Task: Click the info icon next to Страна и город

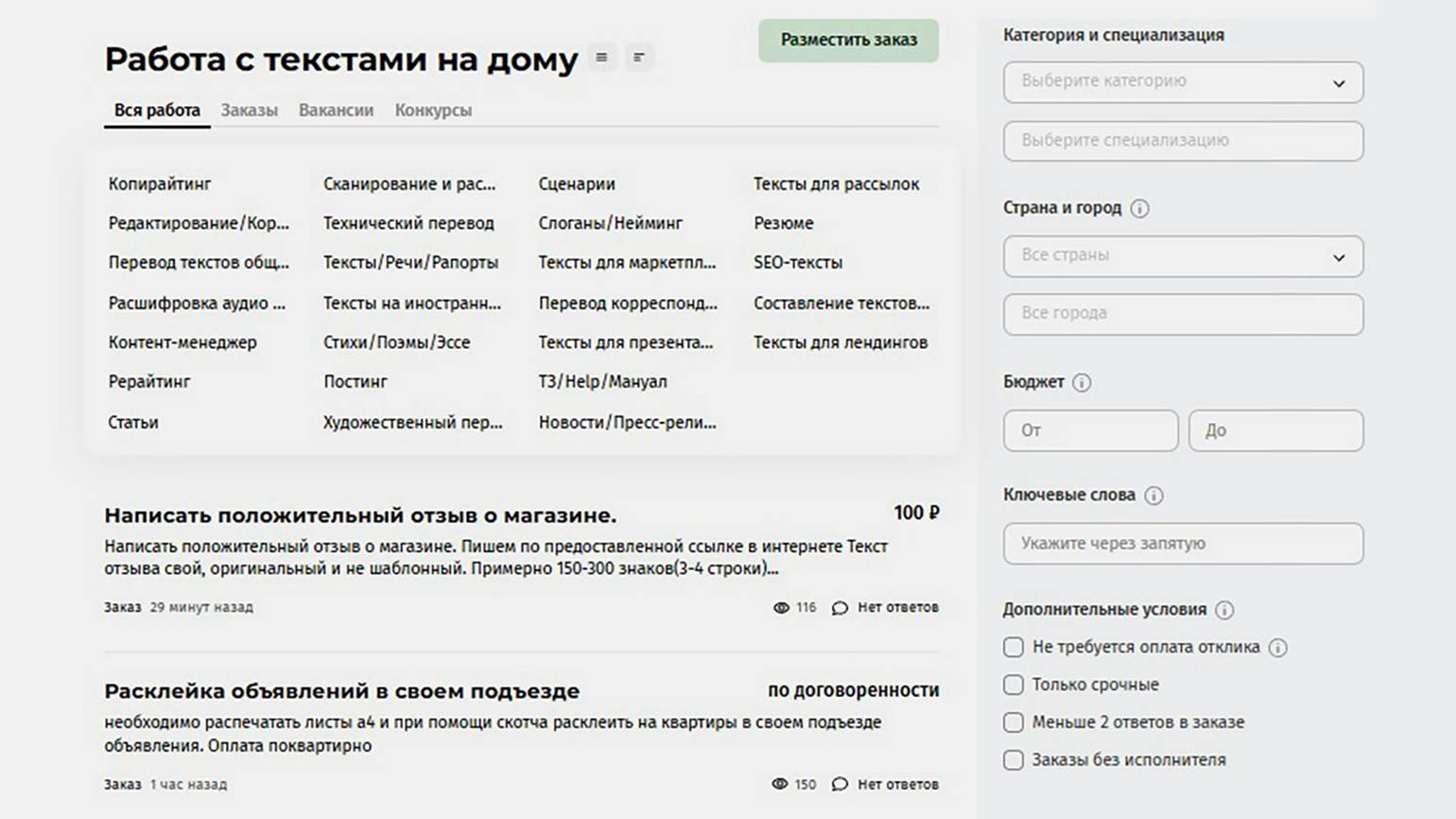Action: point(1139,208)
